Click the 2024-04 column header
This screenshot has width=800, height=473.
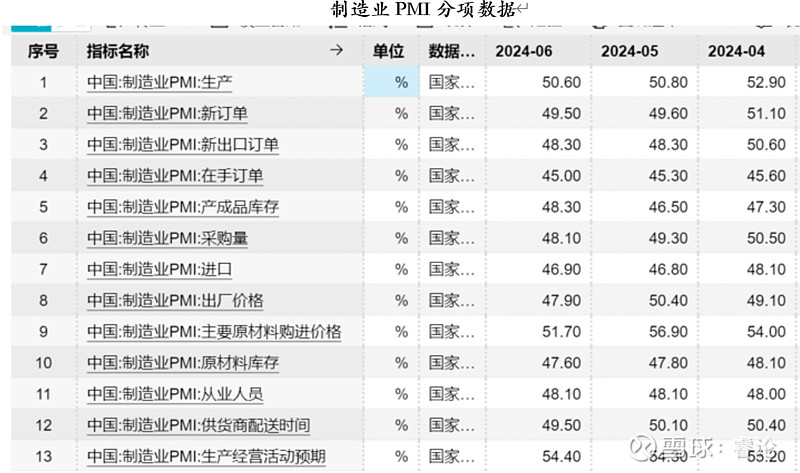pos(743,51)
